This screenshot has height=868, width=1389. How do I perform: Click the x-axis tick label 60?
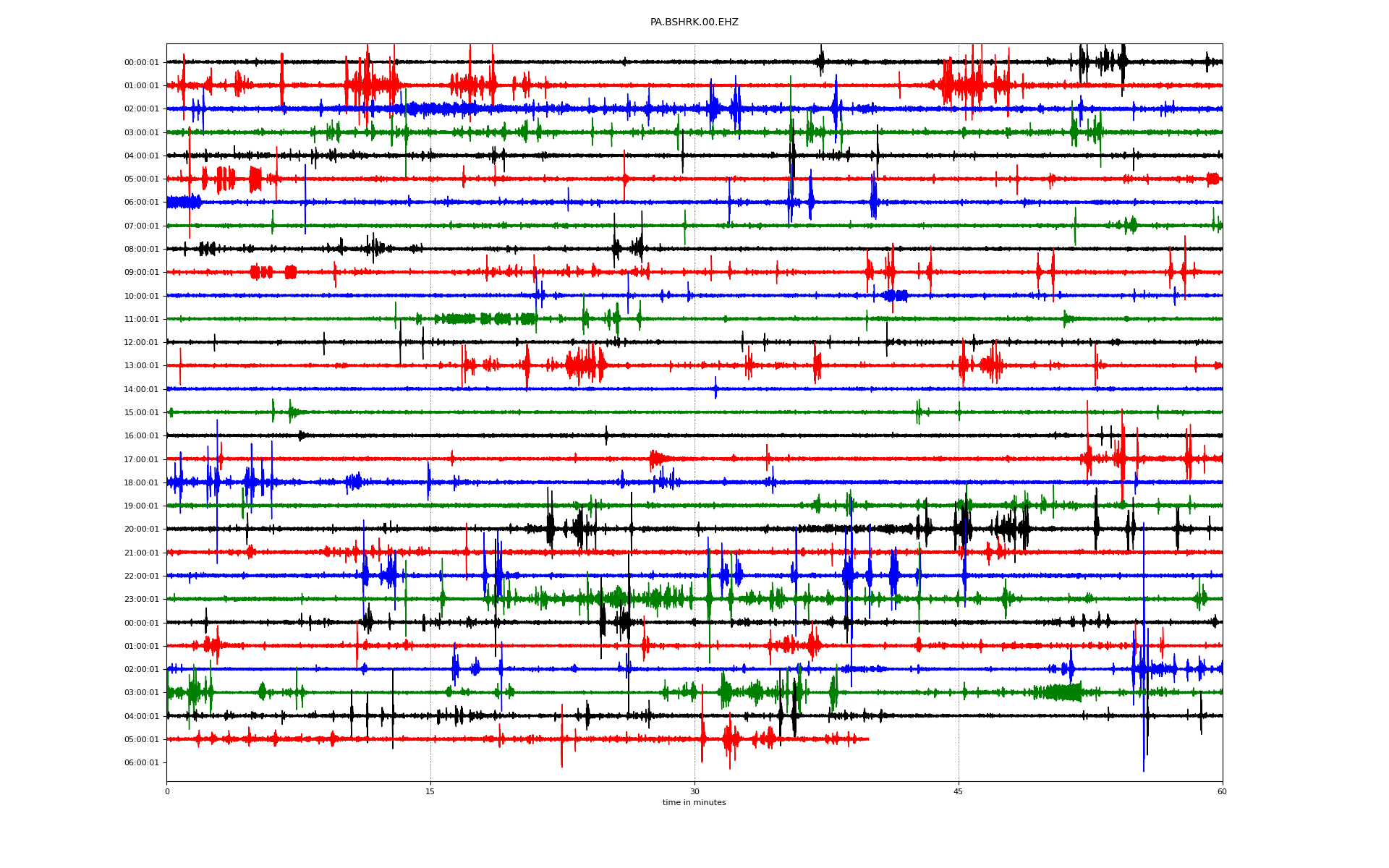tap(1222, 791)
